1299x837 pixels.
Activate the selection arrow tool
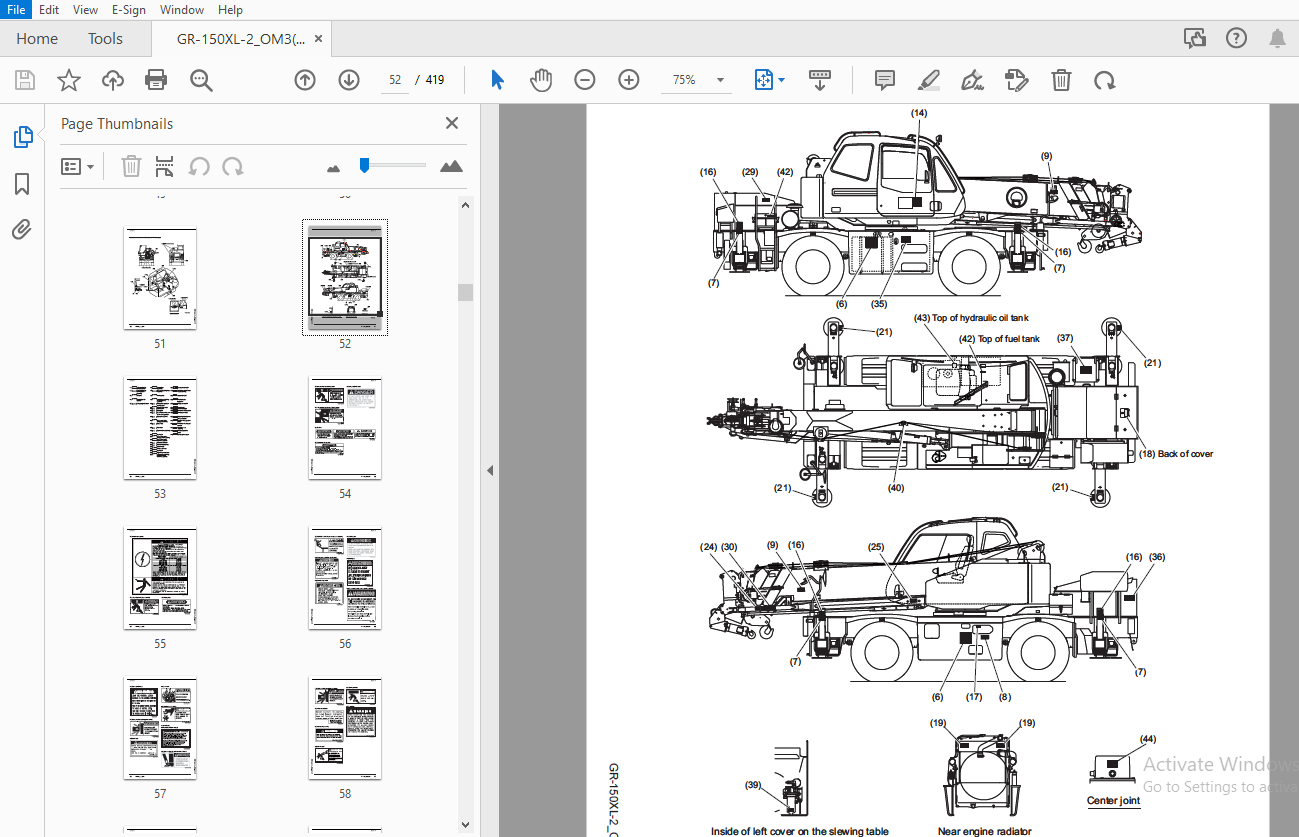(497, 81)
